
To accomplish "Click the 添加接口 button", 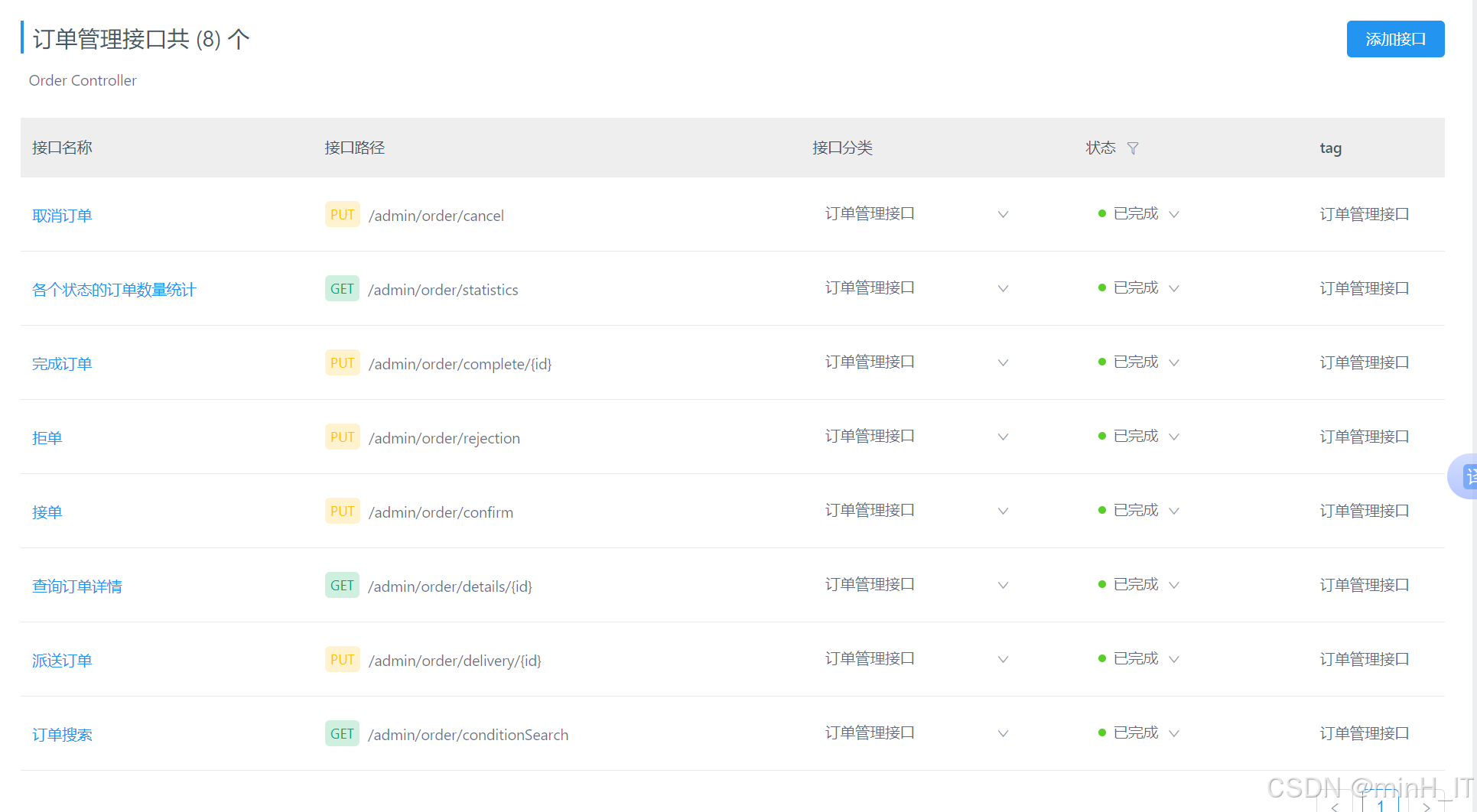I will coord(1395,39).
